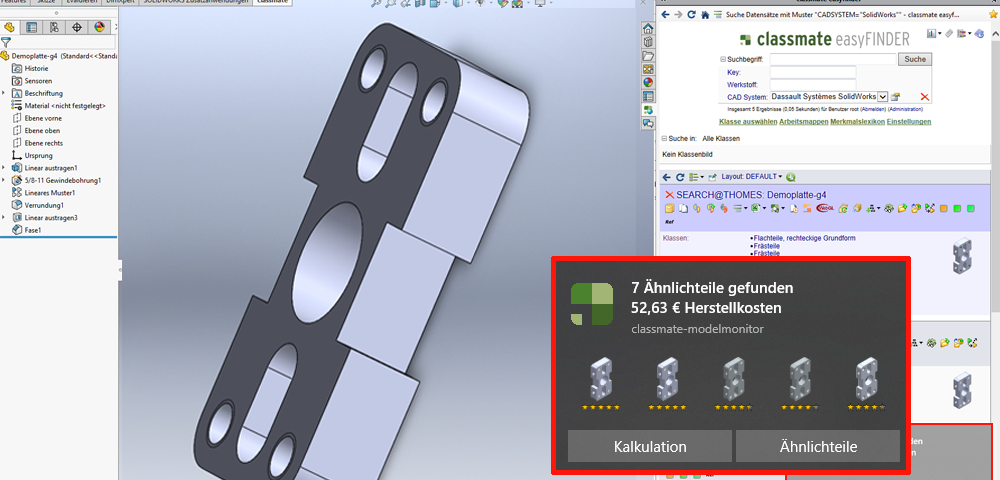This screenshot has height=480, width=1000.
Task: Click into the Suchbegriff input field
Action: [x=832, y=59]
